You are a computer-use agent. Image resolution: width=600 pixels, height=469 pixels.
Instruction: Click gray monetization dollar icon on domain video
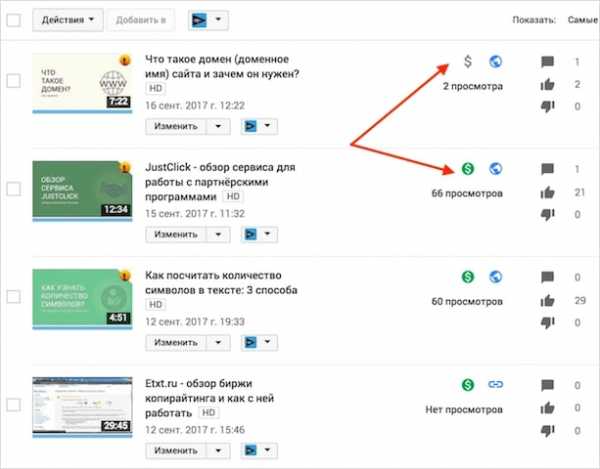[467, 62]
